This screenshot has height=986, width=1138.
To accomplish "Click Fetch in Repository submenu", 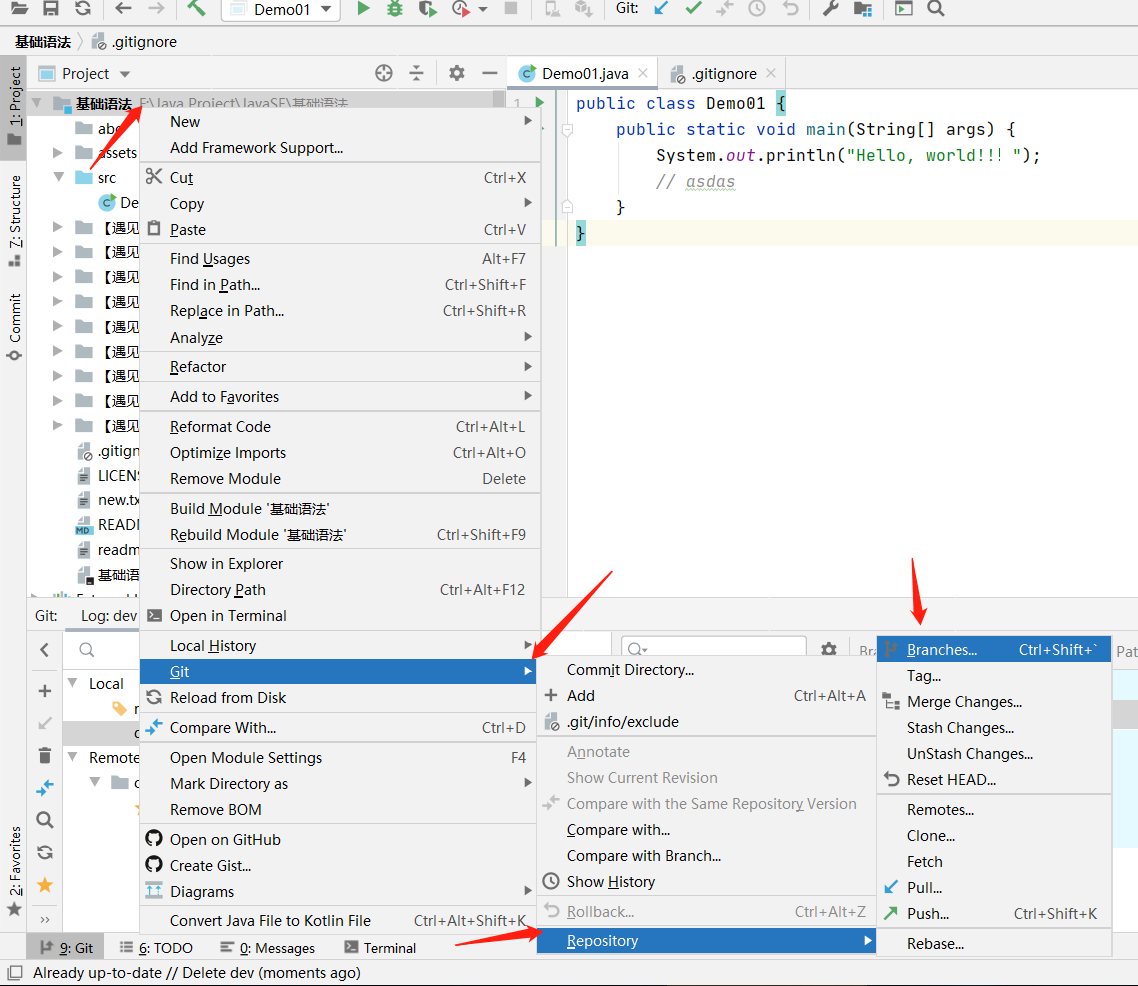I will tap(994, 861).
